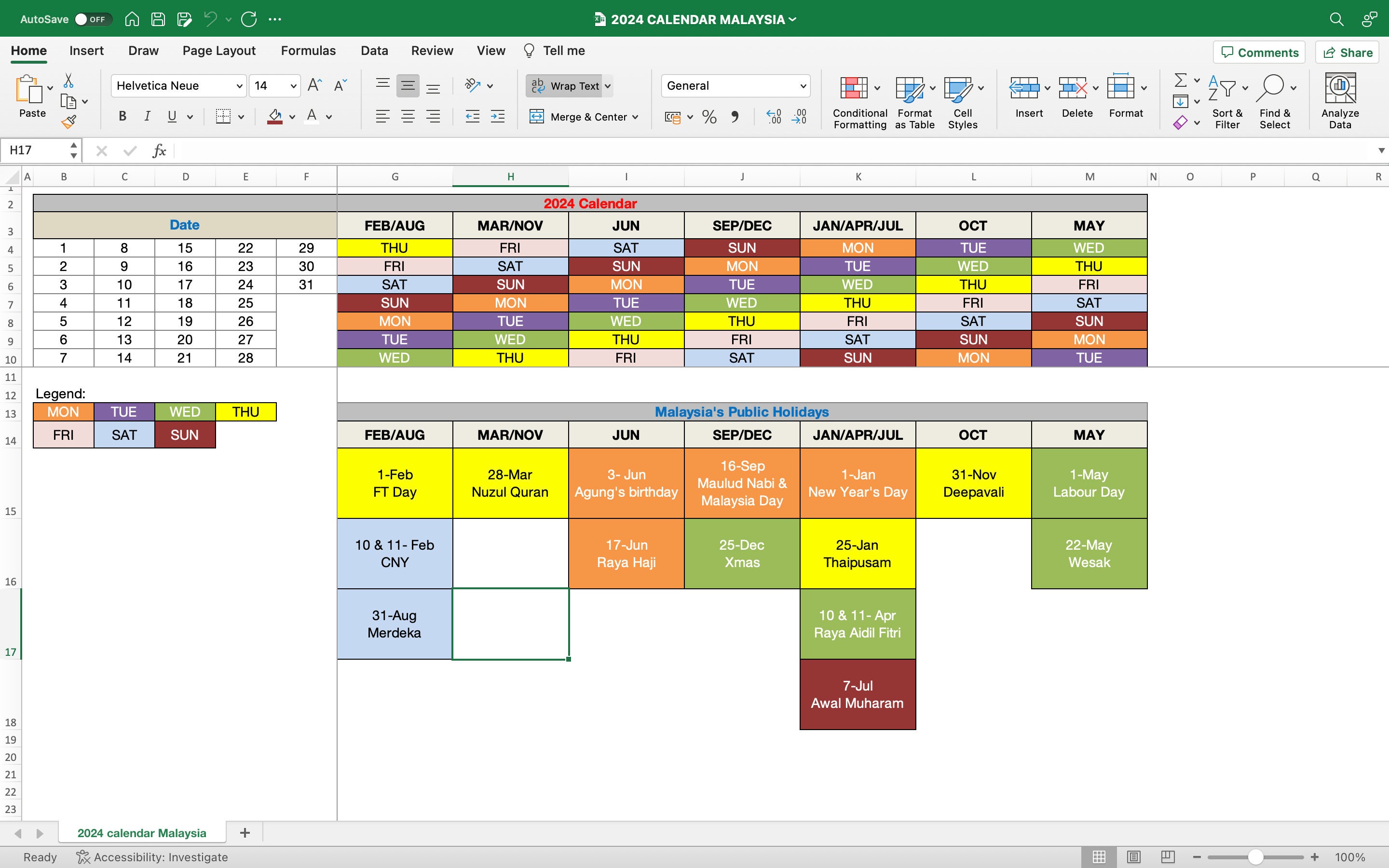Enable Wrap Text
1389x868 pixels.
point(568,85)
